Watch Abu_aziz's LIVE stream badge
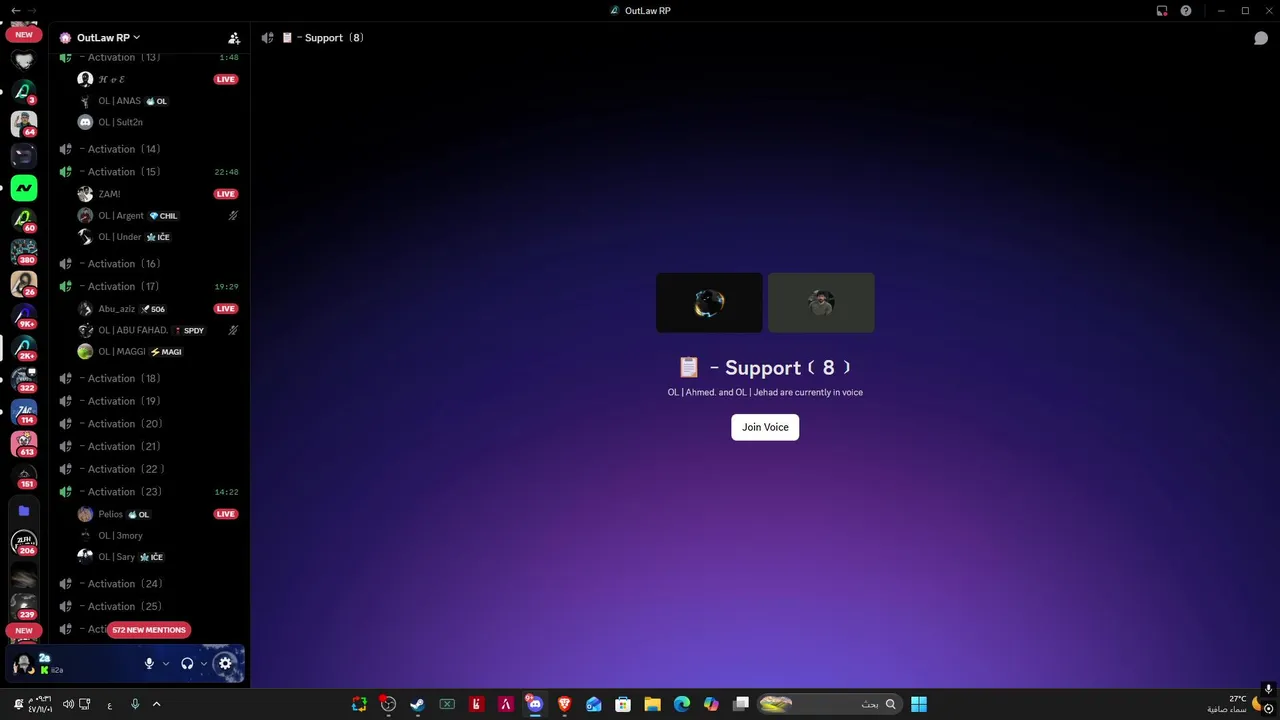Viewport: 1280px width, 720px height. pyautogui.click(x=226, y=309)
